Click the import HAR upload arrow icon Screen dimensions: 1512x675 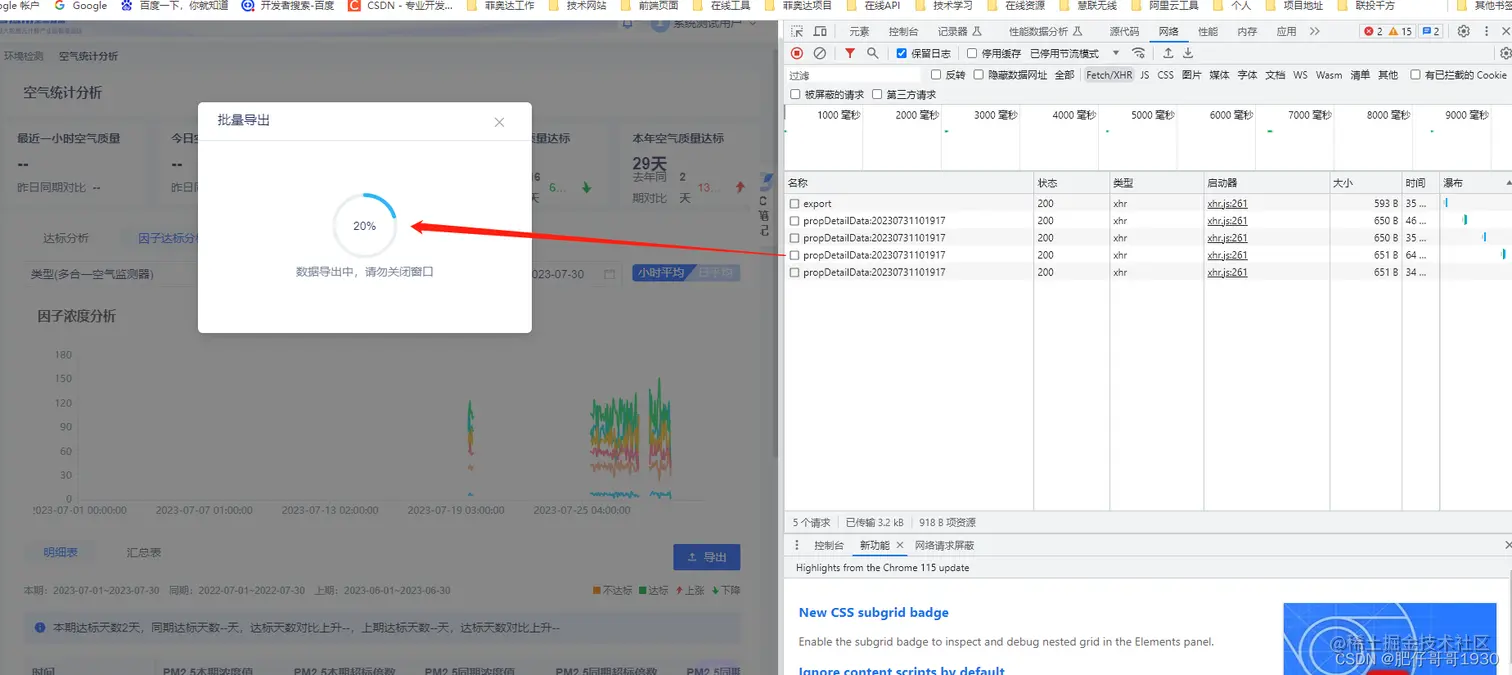point(1168,53)
